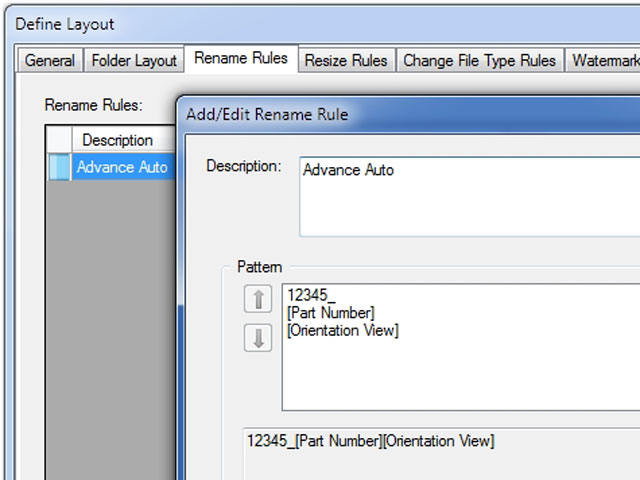Screen dimensions: 640x480
Task: Select the Advance Auto rule row
Action: [122, 167]
